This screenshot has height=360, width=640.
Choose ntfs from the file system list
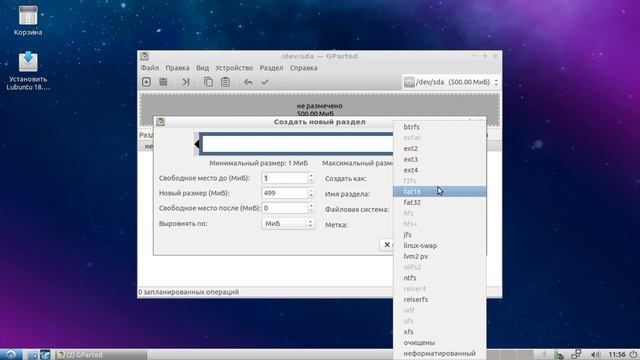coord(440,278)
